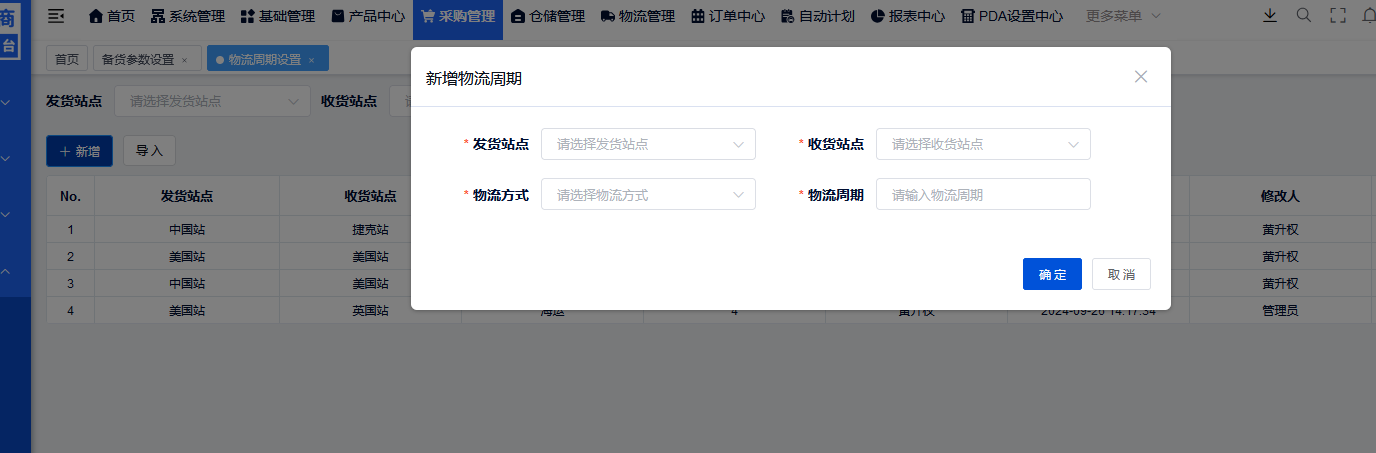Focus the 物流周期 input field

(983, 194)
